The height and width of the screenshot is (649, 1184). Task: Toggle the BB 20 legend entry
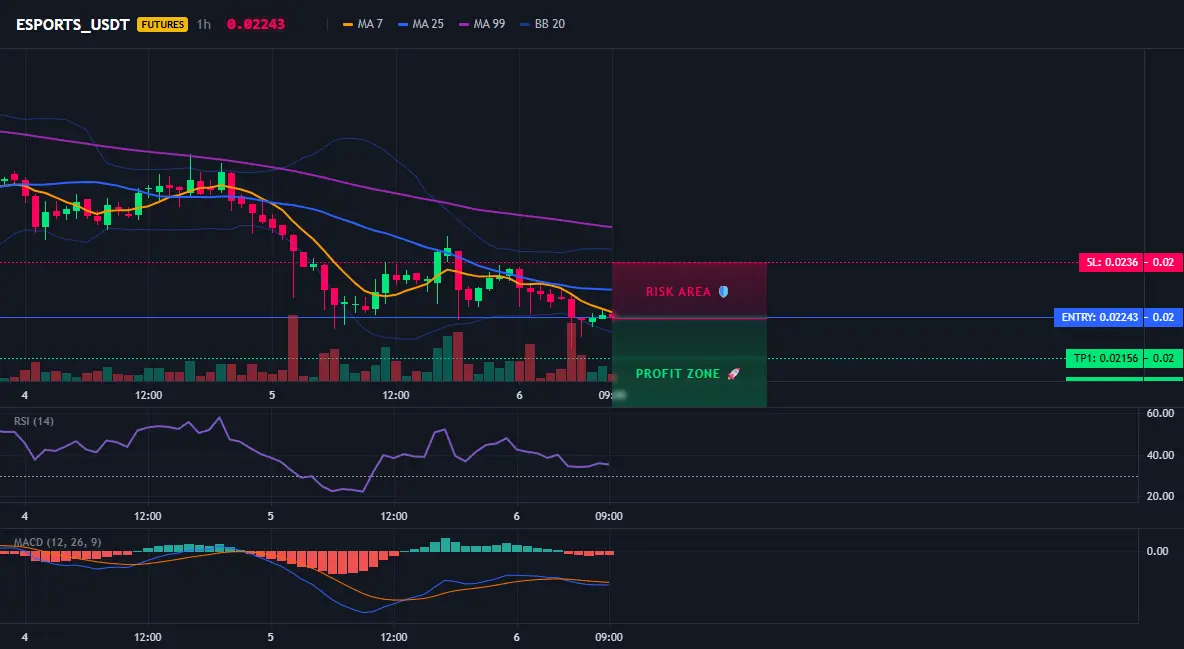coord(543,24)
